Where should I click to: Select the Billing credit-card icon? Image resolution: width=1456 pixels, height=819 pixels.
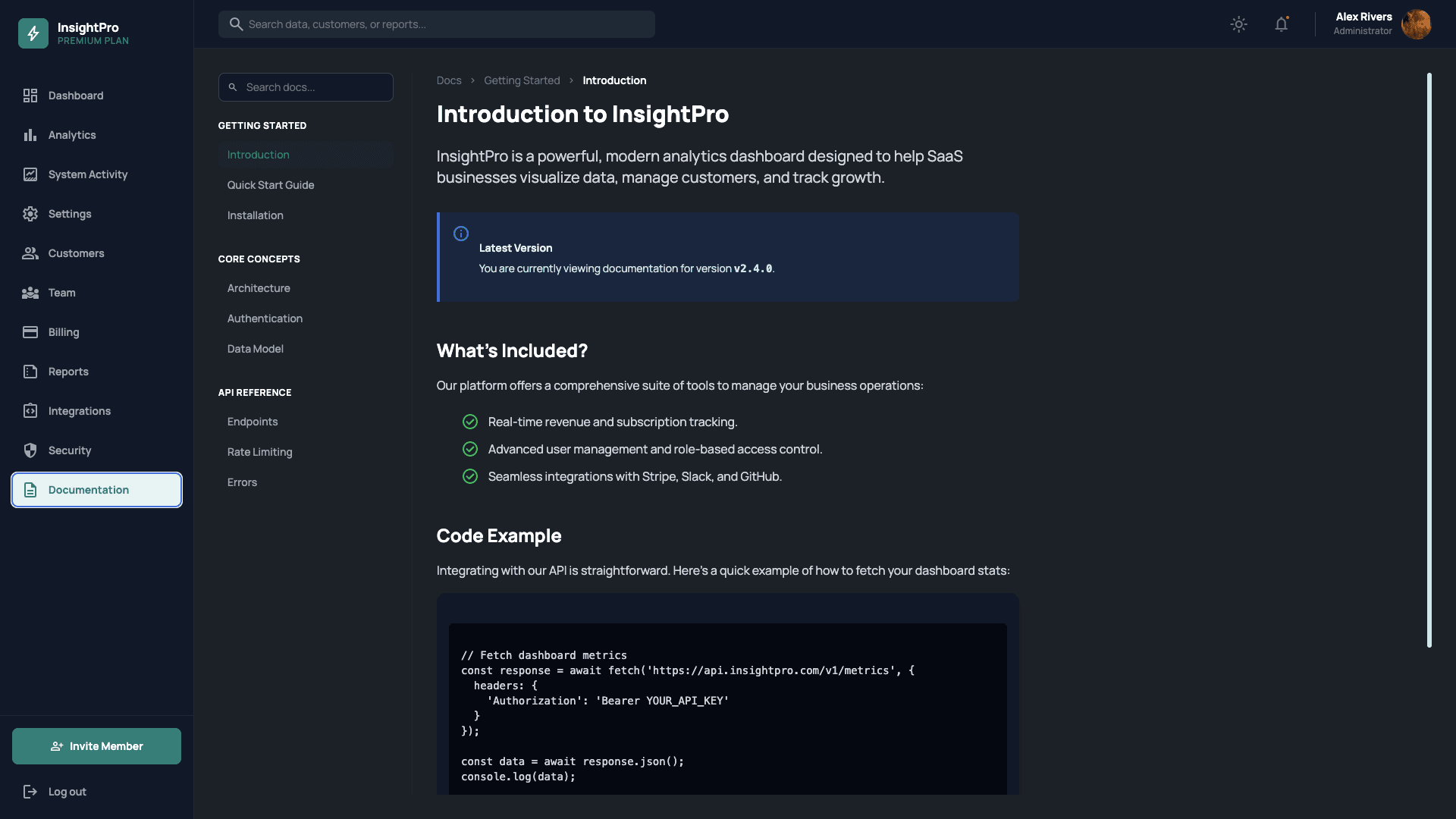tap(30, 332)
